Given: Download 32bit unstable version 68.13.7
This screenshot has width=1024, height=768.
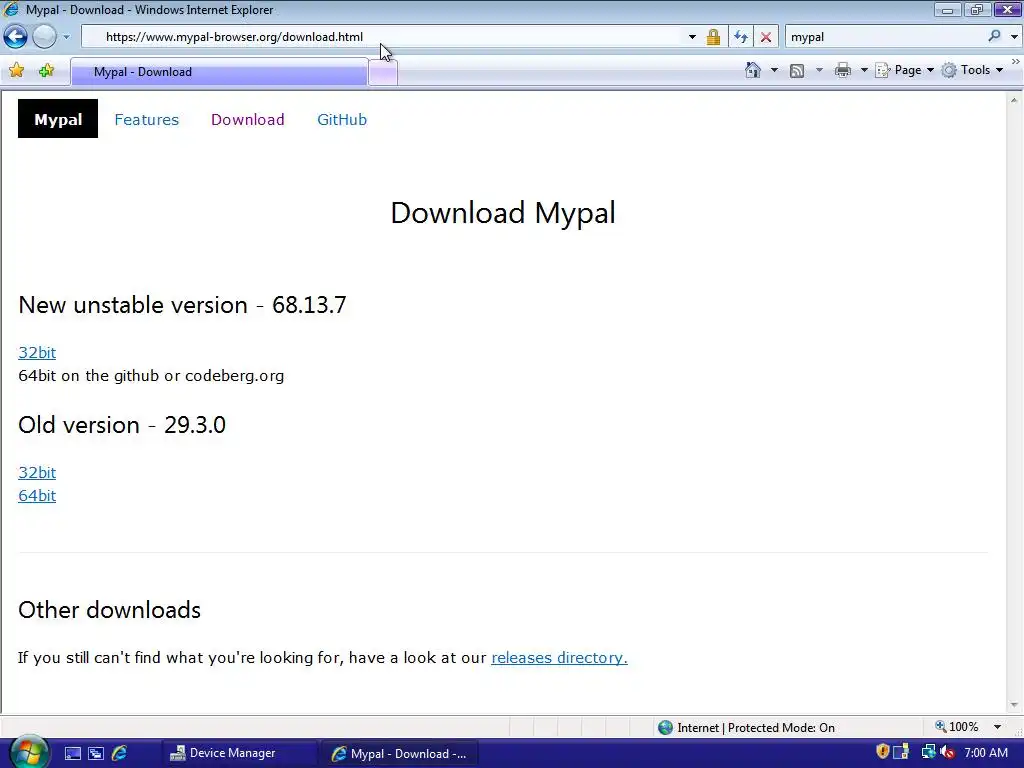Looking at the screenshot, I should 37,353.
